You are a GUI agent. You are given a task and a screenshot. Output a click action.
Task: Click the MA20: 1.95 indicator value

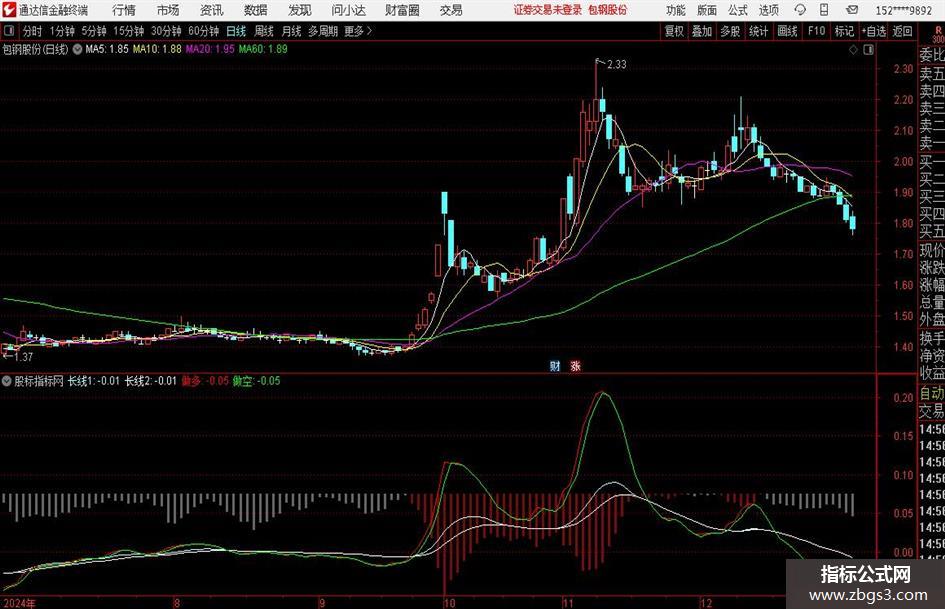[x=210, y=49]
